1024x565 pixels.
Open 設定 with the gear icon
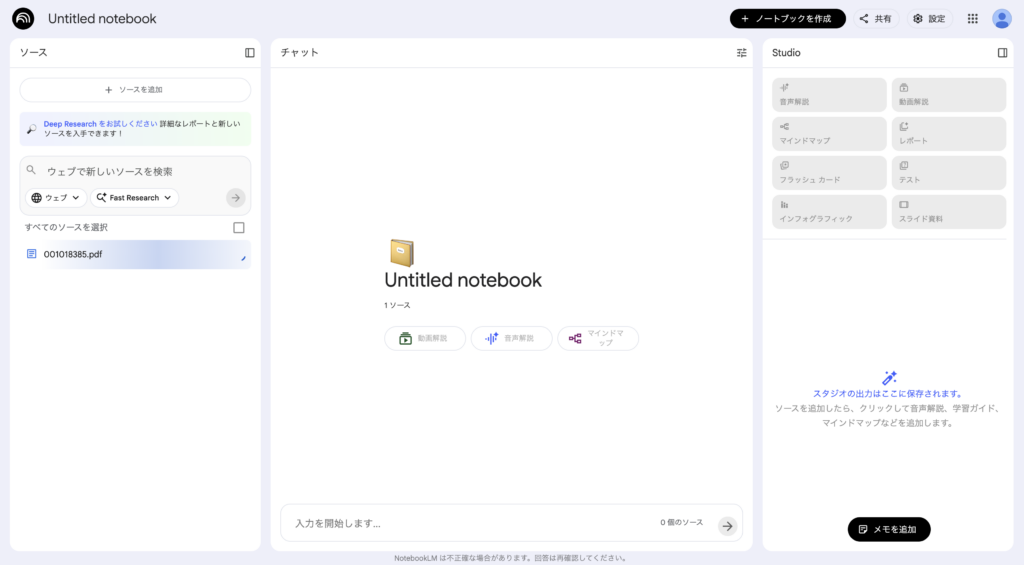tap(929, 19)
